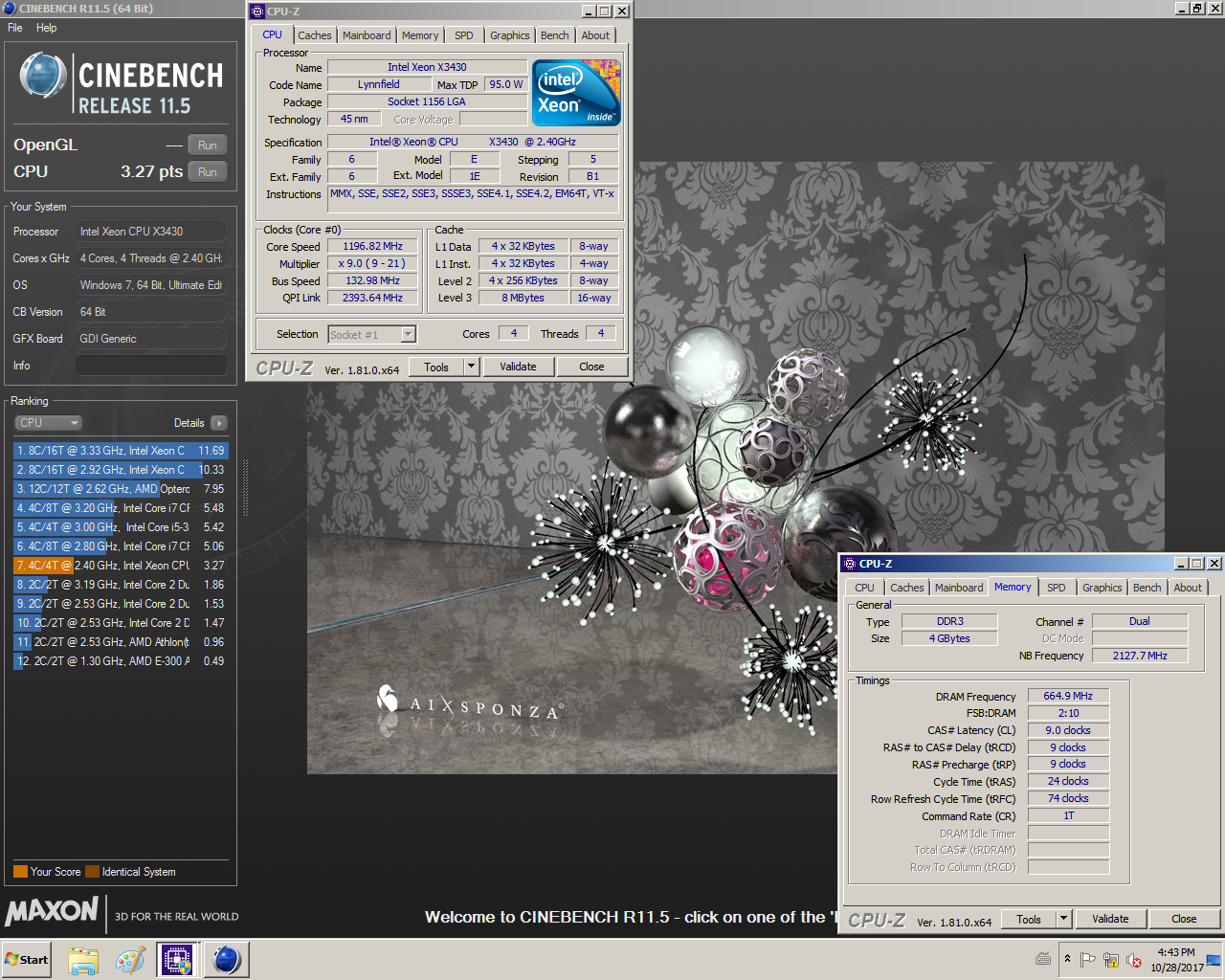Open the clock showing 4:43 PM

pos(1176,960)
